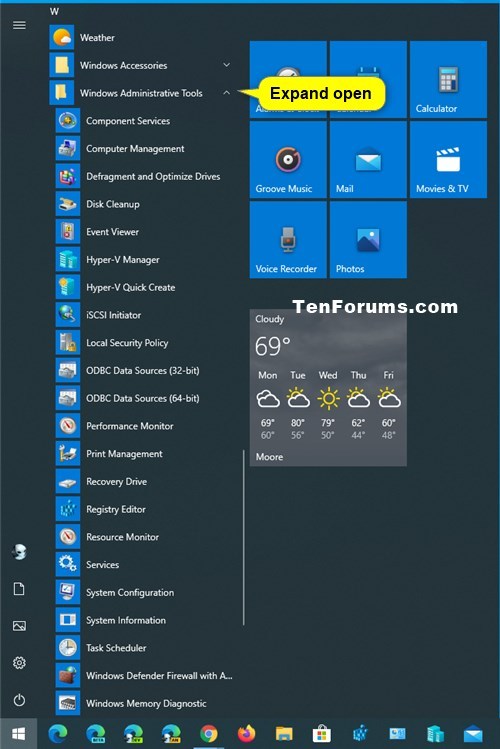Open Registry Editor pinned on the taskbar
500x749 pixels.
click(360, 733)
